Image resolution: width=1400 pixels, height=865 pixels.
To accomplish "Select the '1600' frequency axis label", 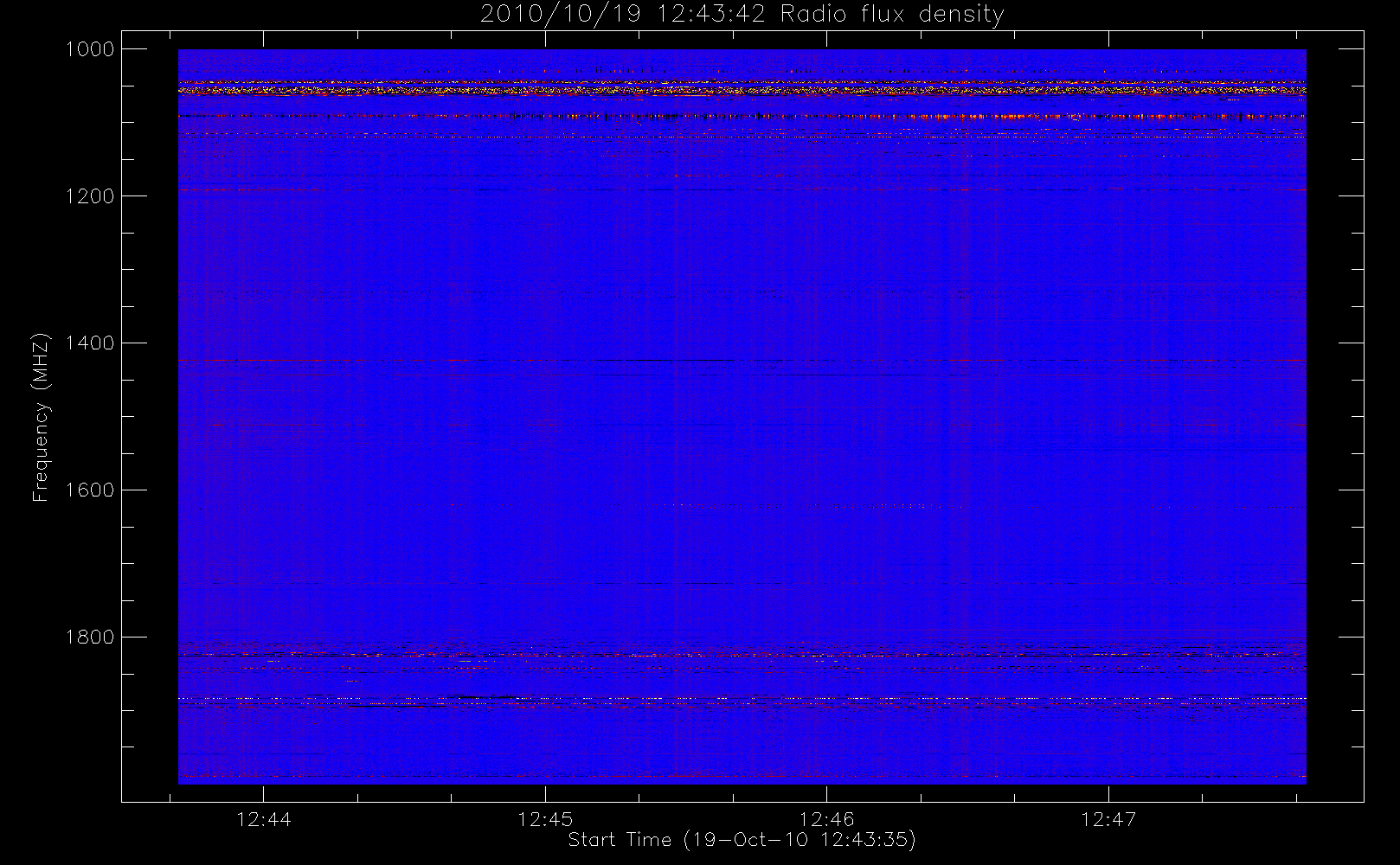I will (90, 490).
